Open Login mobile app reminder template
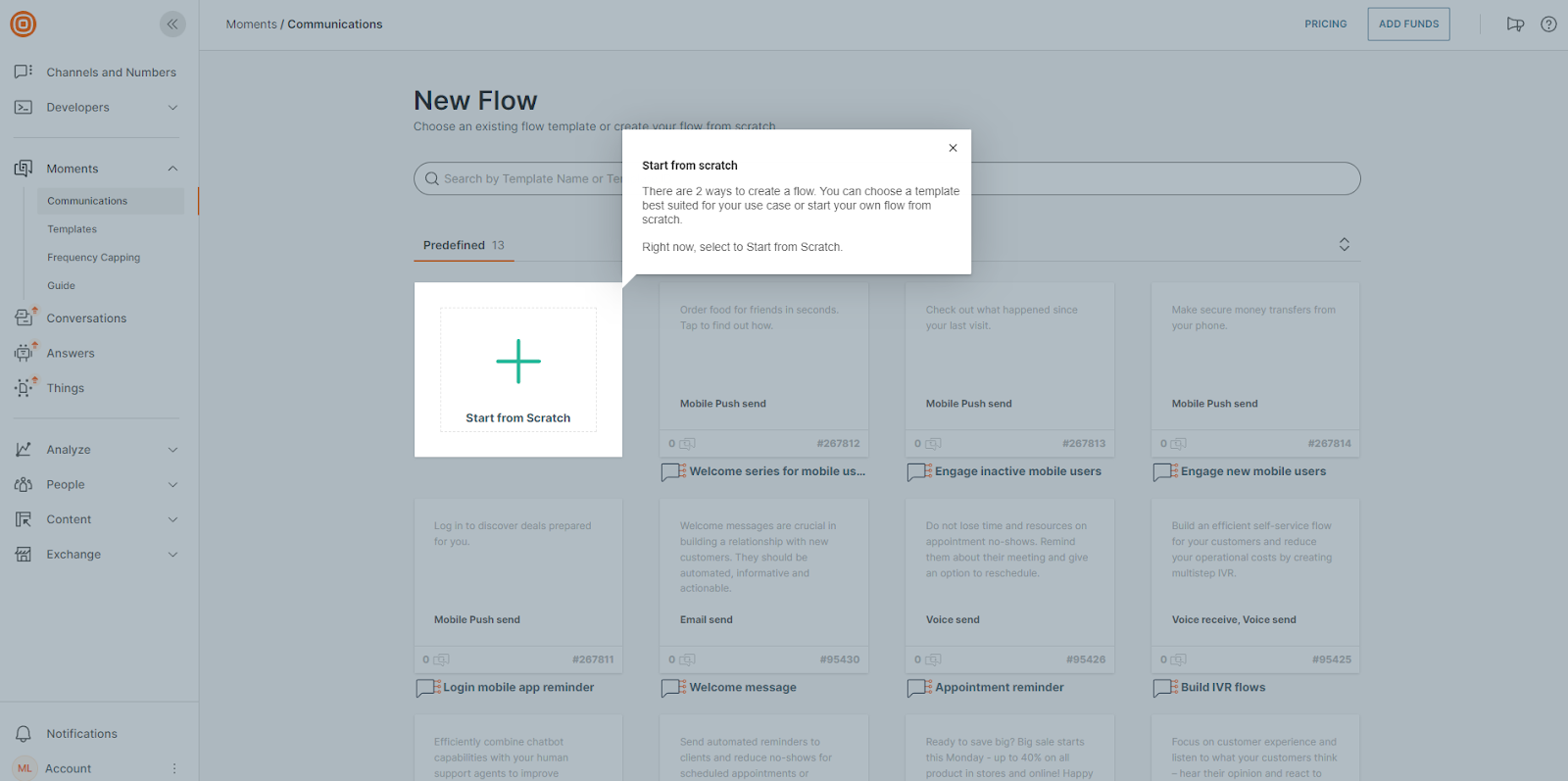 tap(518, 687)
